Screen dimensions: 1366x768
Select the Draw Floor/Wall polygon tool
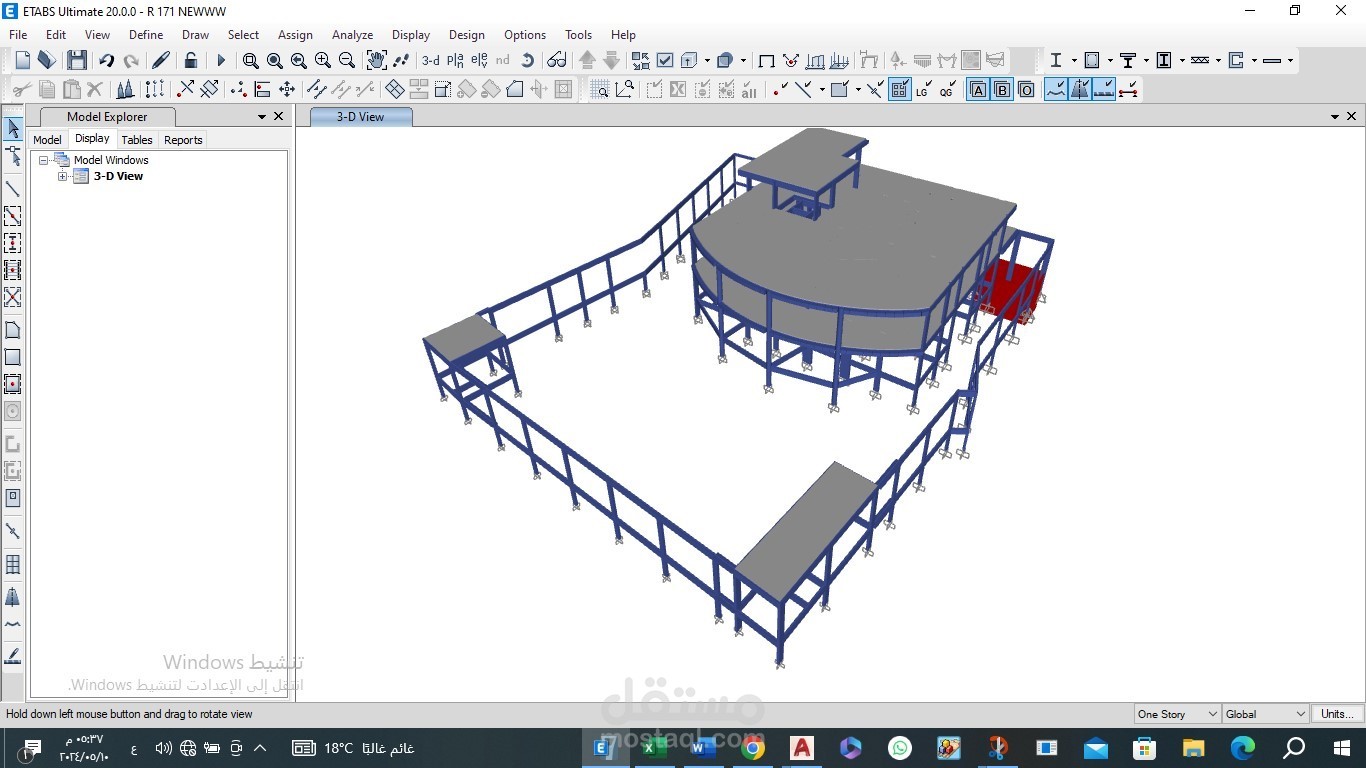click(13, 330)
